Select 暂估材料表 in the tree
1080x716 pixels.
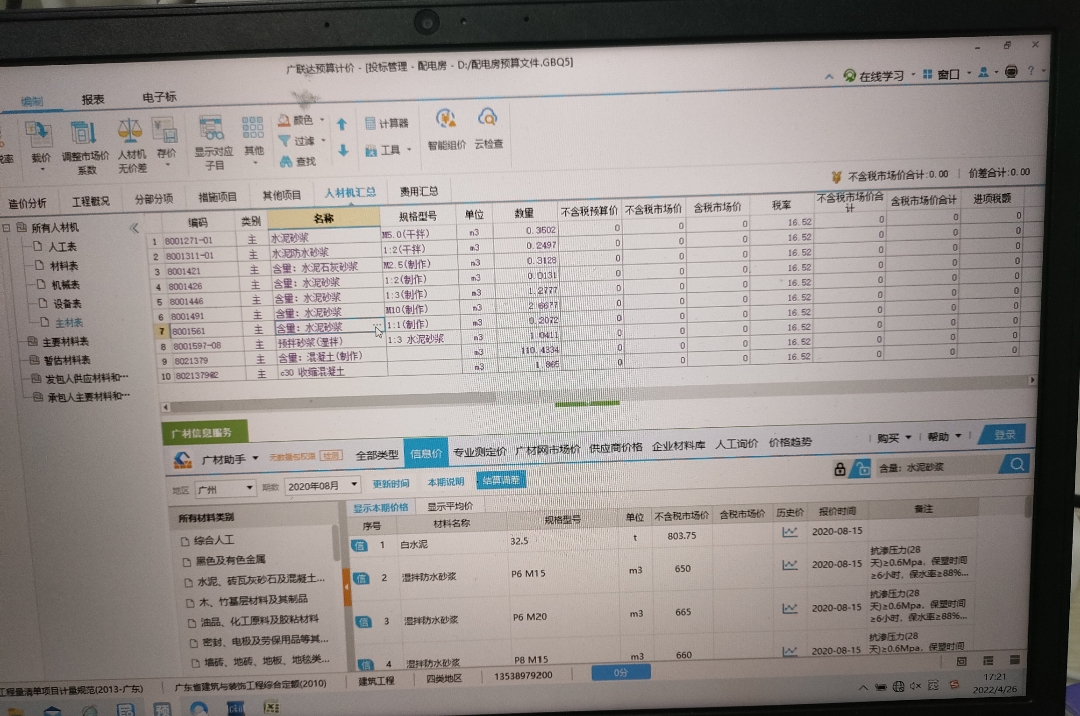[x=67, y=360]
